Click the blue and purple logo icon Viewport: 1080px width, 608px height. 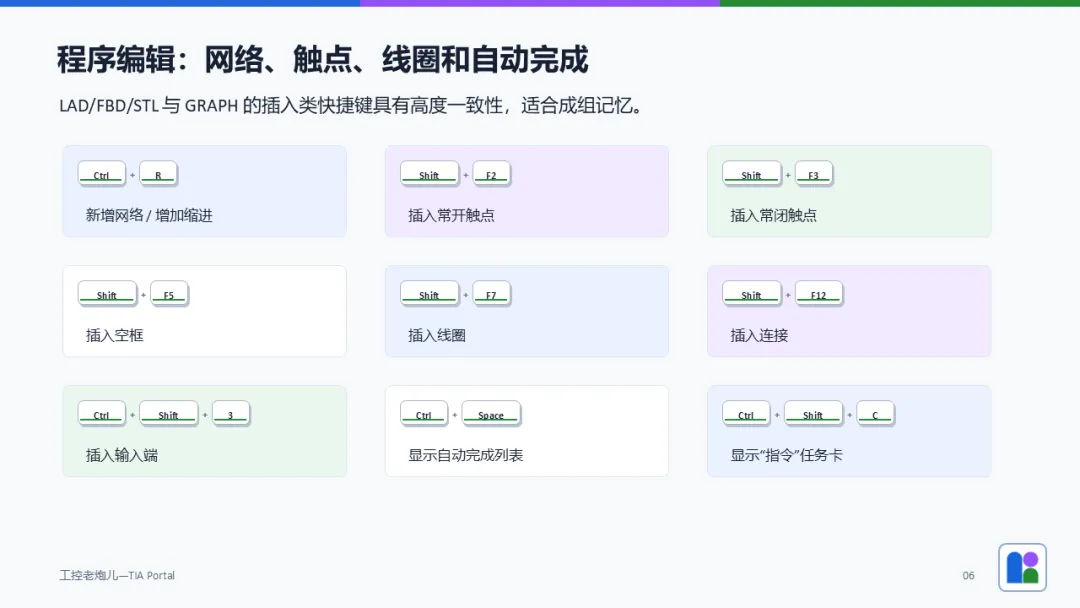point(1022,567)
